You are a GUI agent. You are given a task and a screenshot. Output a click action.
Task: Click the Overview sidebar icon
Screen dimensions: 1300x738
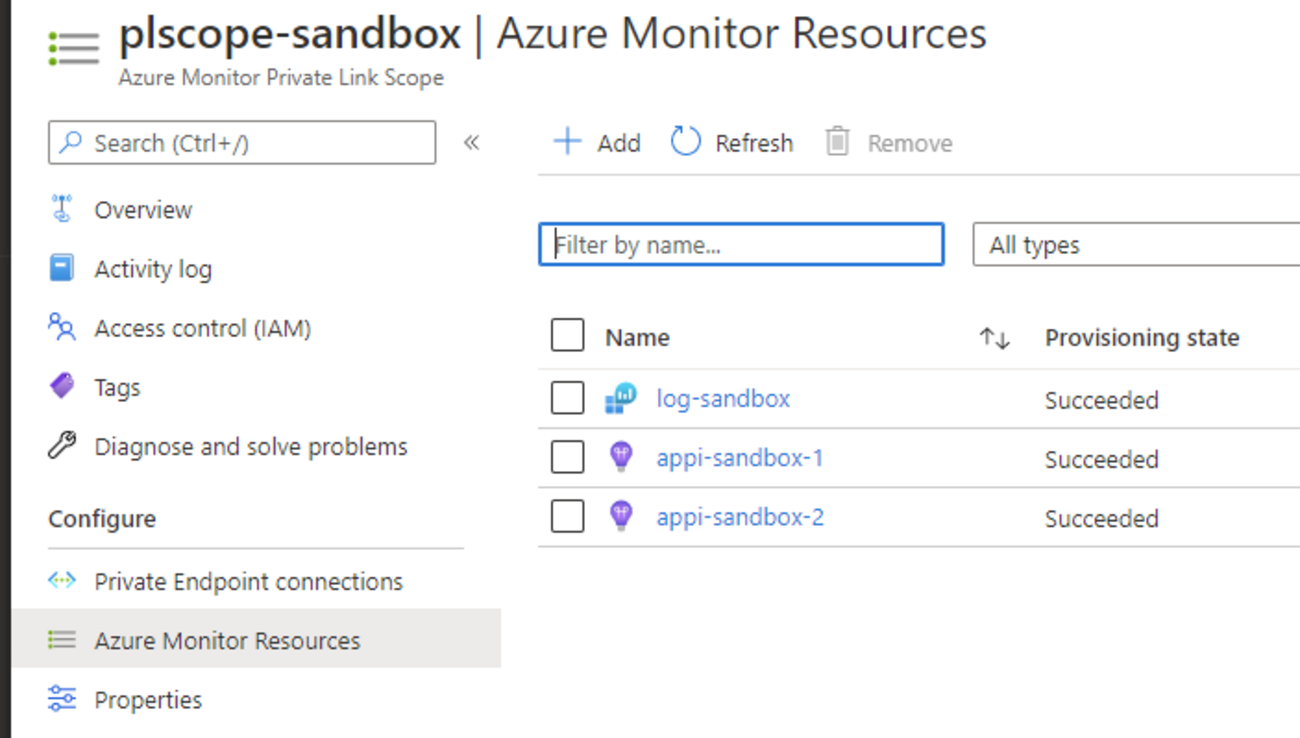tap(62, 209)
